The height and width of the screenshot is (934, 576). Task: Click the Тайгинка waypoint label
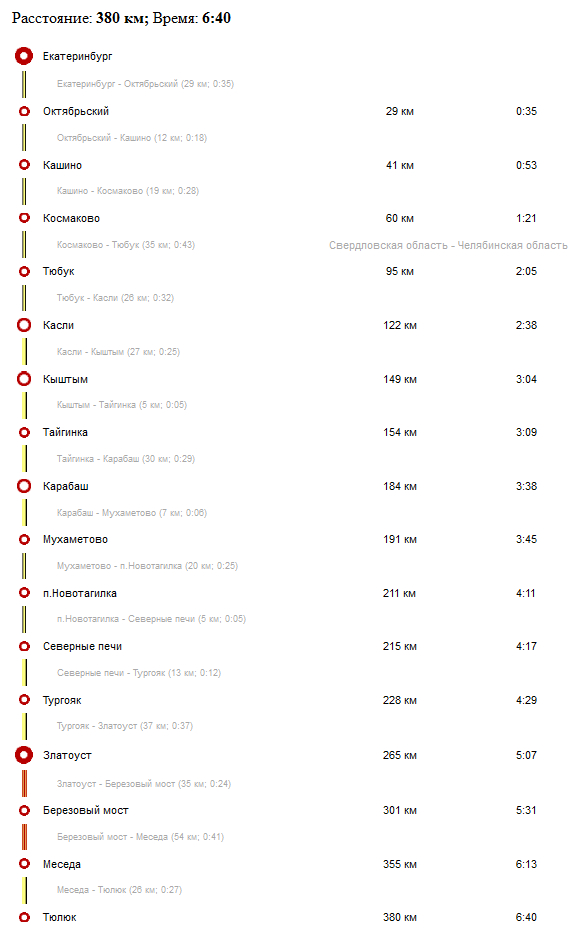pyautogui.click(x=66, y=432)
